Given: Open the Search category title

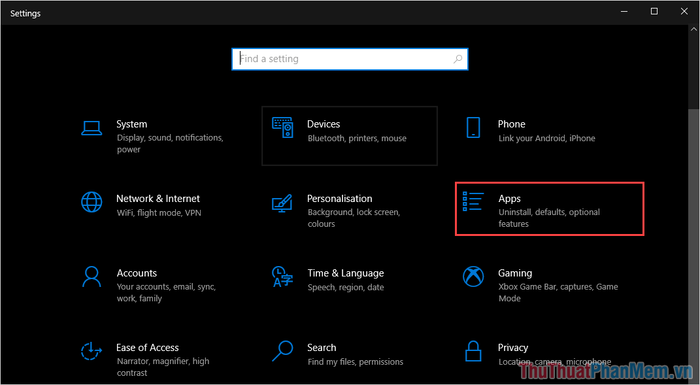Looking at the screenshot, I should pos(321,347).
